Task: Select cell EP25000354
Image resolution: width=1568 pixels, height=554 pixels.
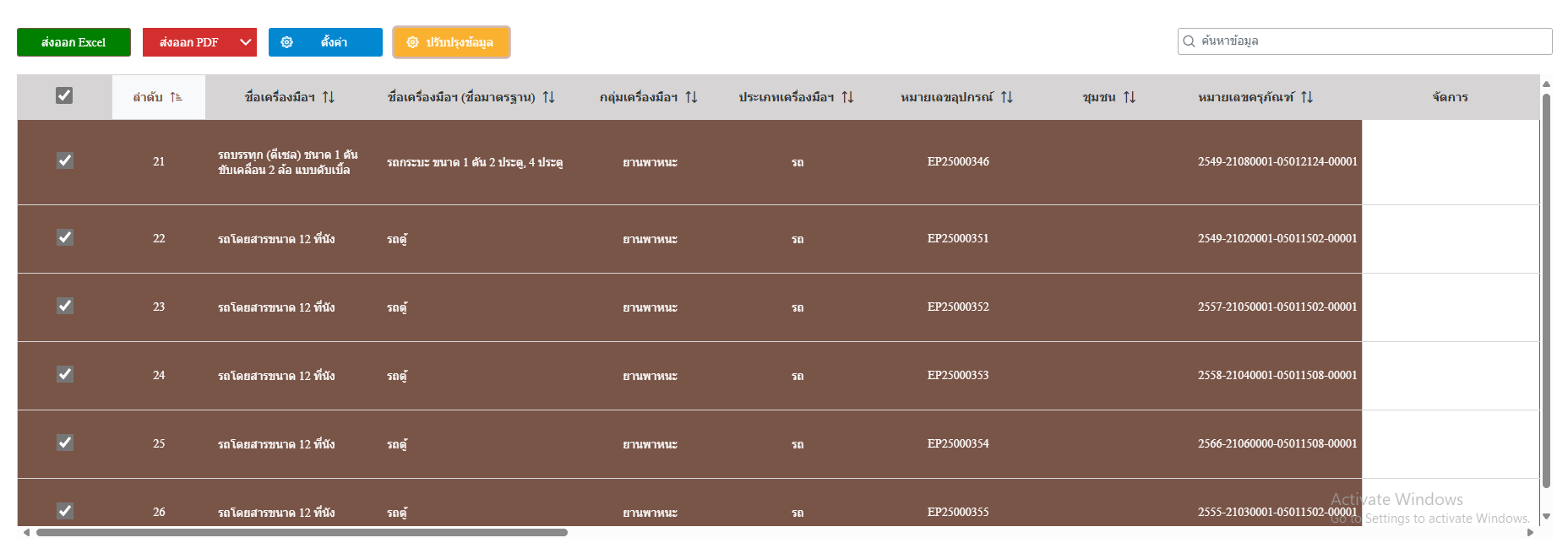Action: [958, 443]
